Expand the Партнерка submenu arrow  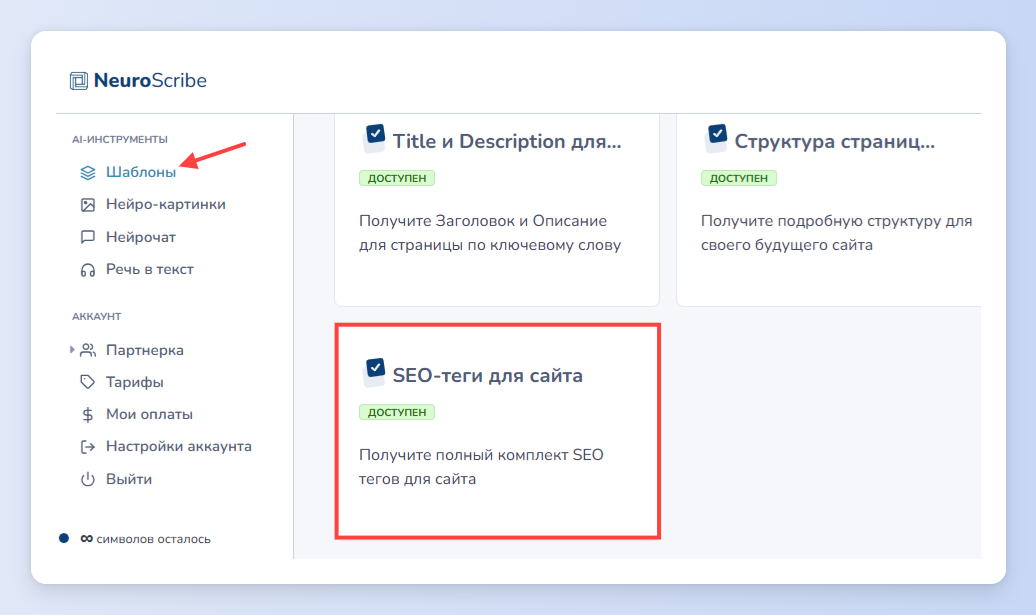tap(71, 349)
